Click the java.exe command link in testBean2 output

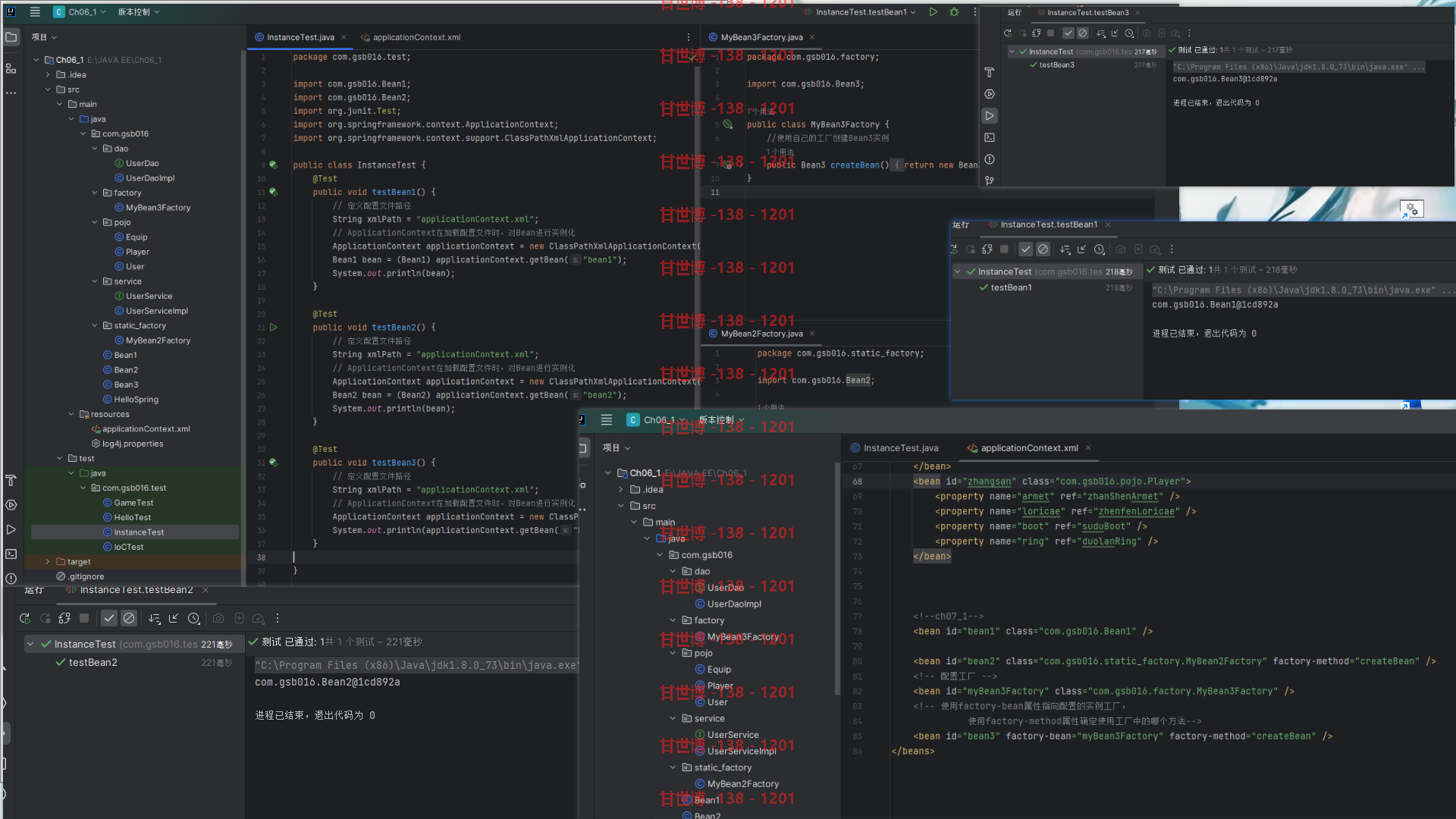416,665
